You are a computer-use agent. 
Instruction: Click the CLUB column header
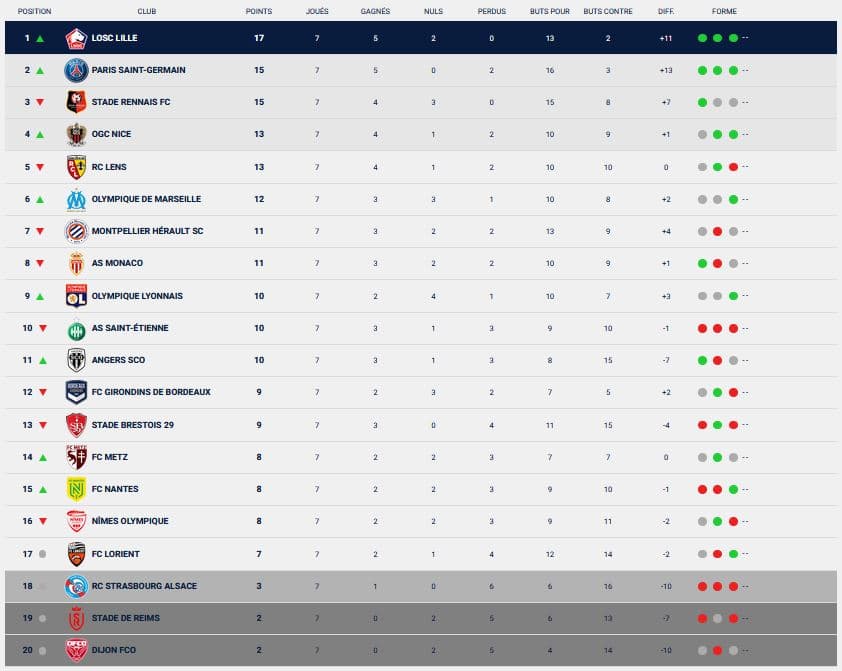coord(147,11)
